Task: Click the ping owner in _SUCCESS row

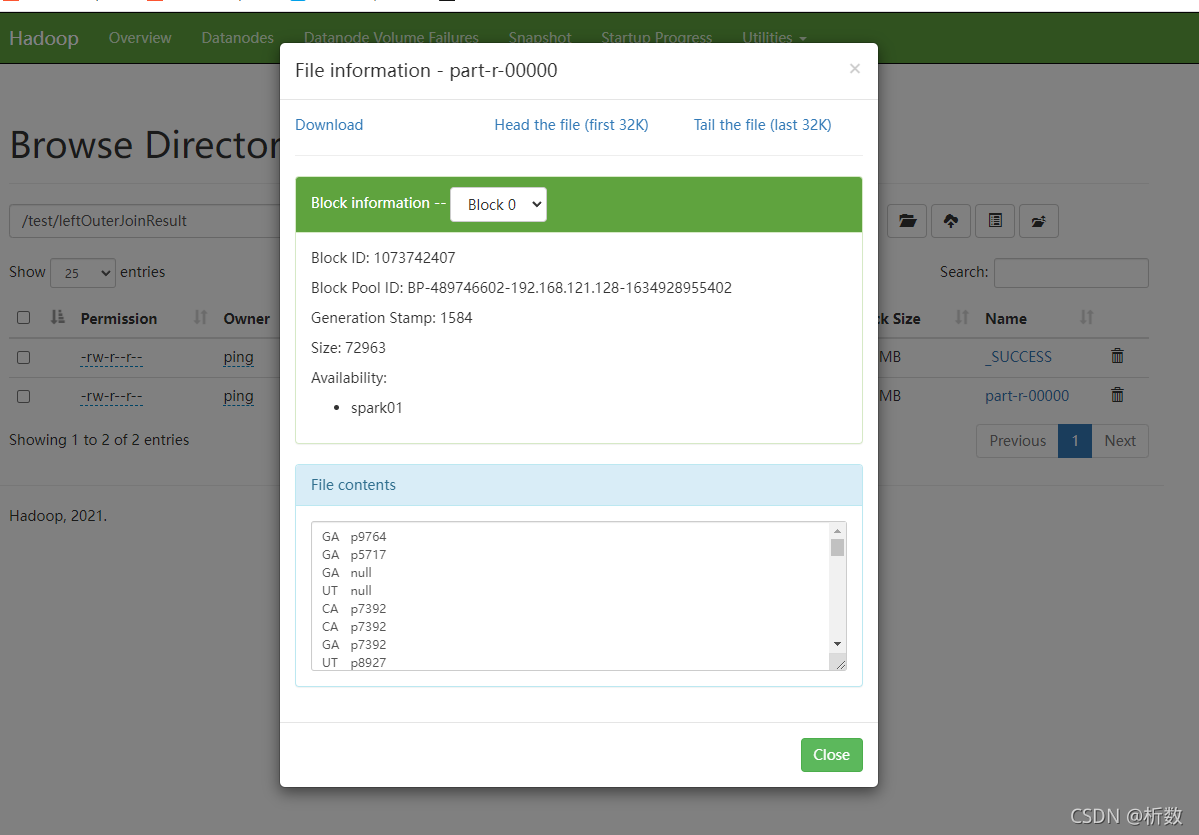Action: coord(238,356)
